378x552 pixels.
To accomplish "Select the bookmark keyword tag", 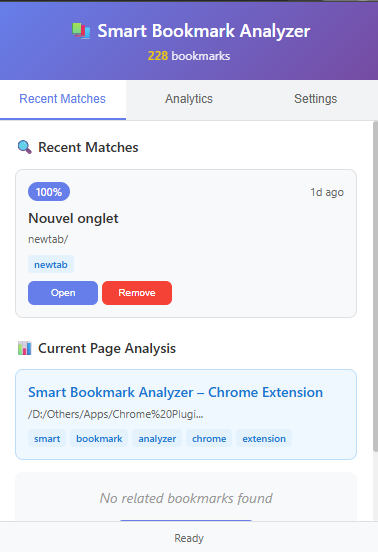I will pyautogui.click(x=99, y=439).
